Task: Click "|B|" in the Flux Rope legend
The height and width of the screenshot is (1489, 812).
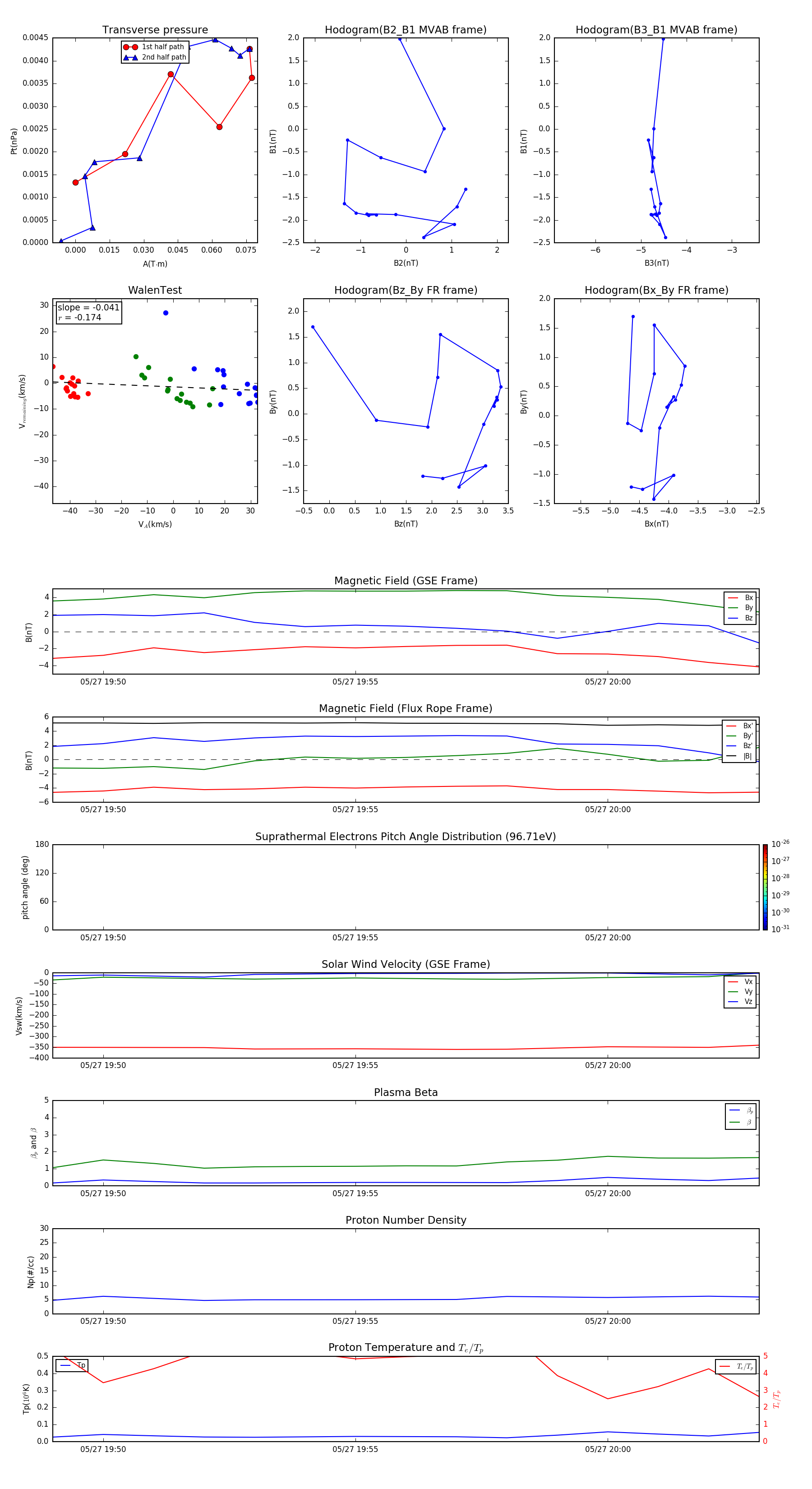Action: coord(747,756)
